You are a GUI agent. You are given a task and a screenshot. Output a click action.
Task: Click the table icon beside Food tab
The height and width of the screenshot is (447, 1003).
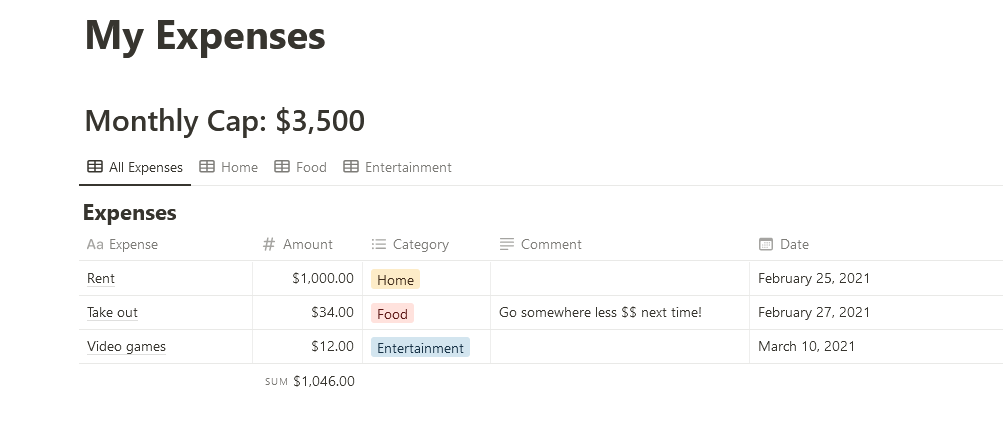pos(282,167)
